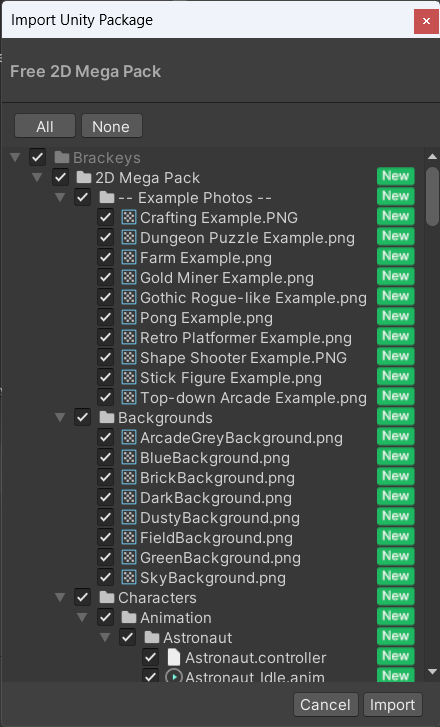Uncheck the Backgrounds folder checkbox
Image resolution: width=440 pixels, height=727 pixels.
(x=83, y=417)
